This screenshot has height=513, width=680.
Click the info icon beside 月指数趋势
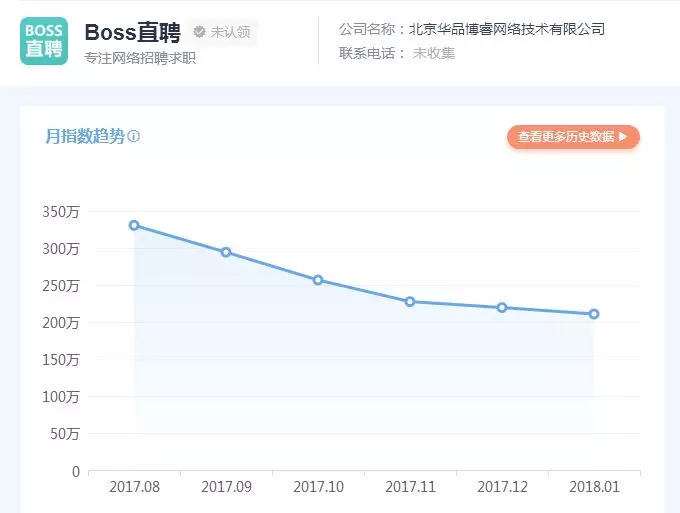134,137
